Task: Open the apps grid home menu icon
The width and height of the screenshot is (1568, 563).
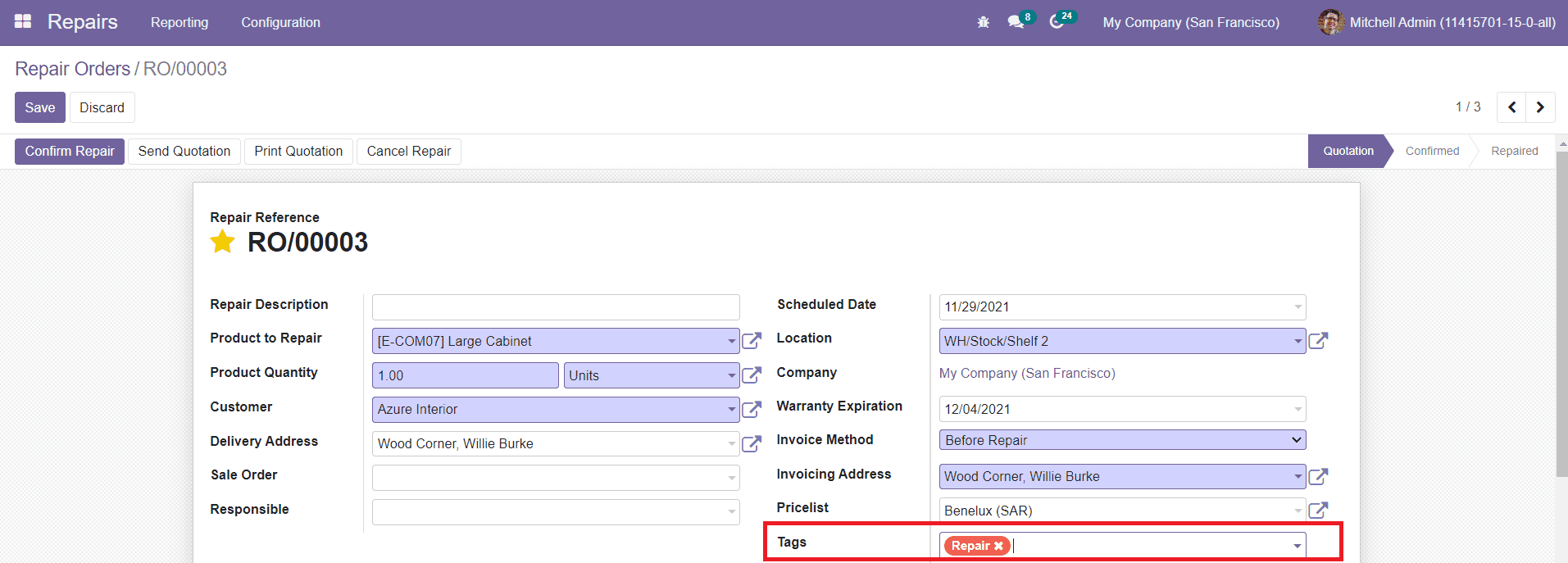Action: (23, 22)
